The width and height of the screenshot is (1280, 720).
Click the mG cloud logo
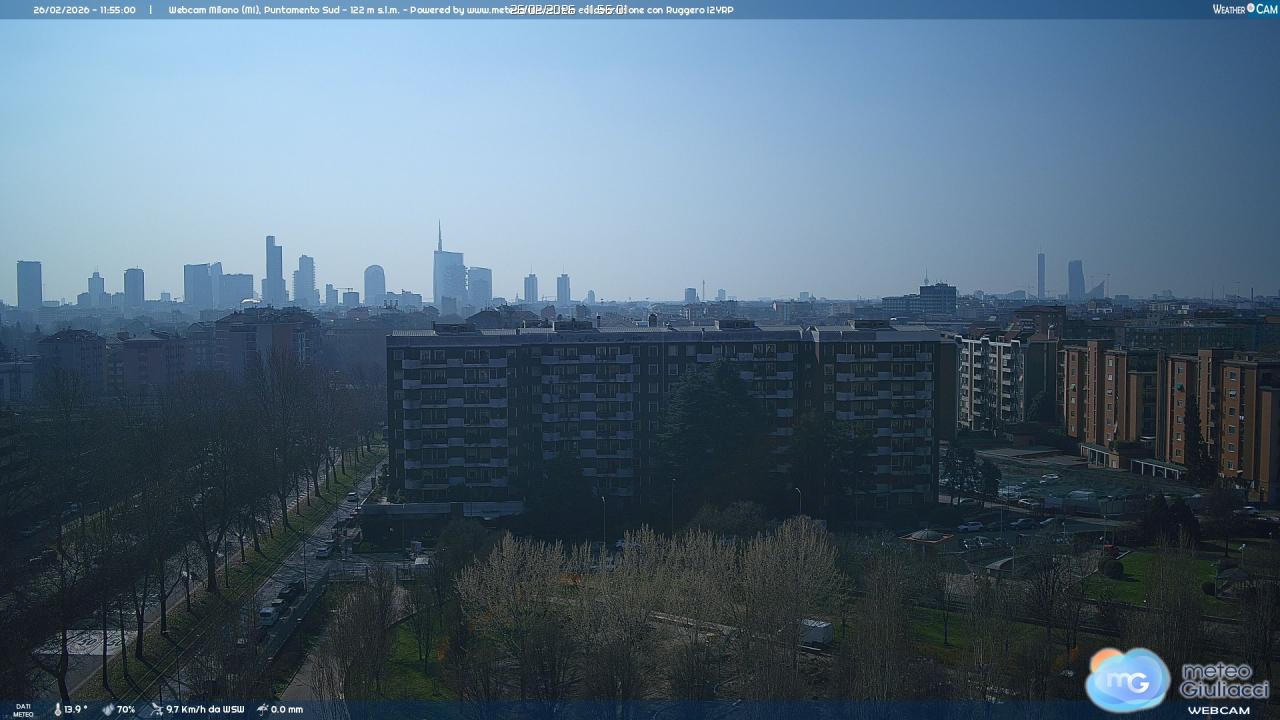1127,679
